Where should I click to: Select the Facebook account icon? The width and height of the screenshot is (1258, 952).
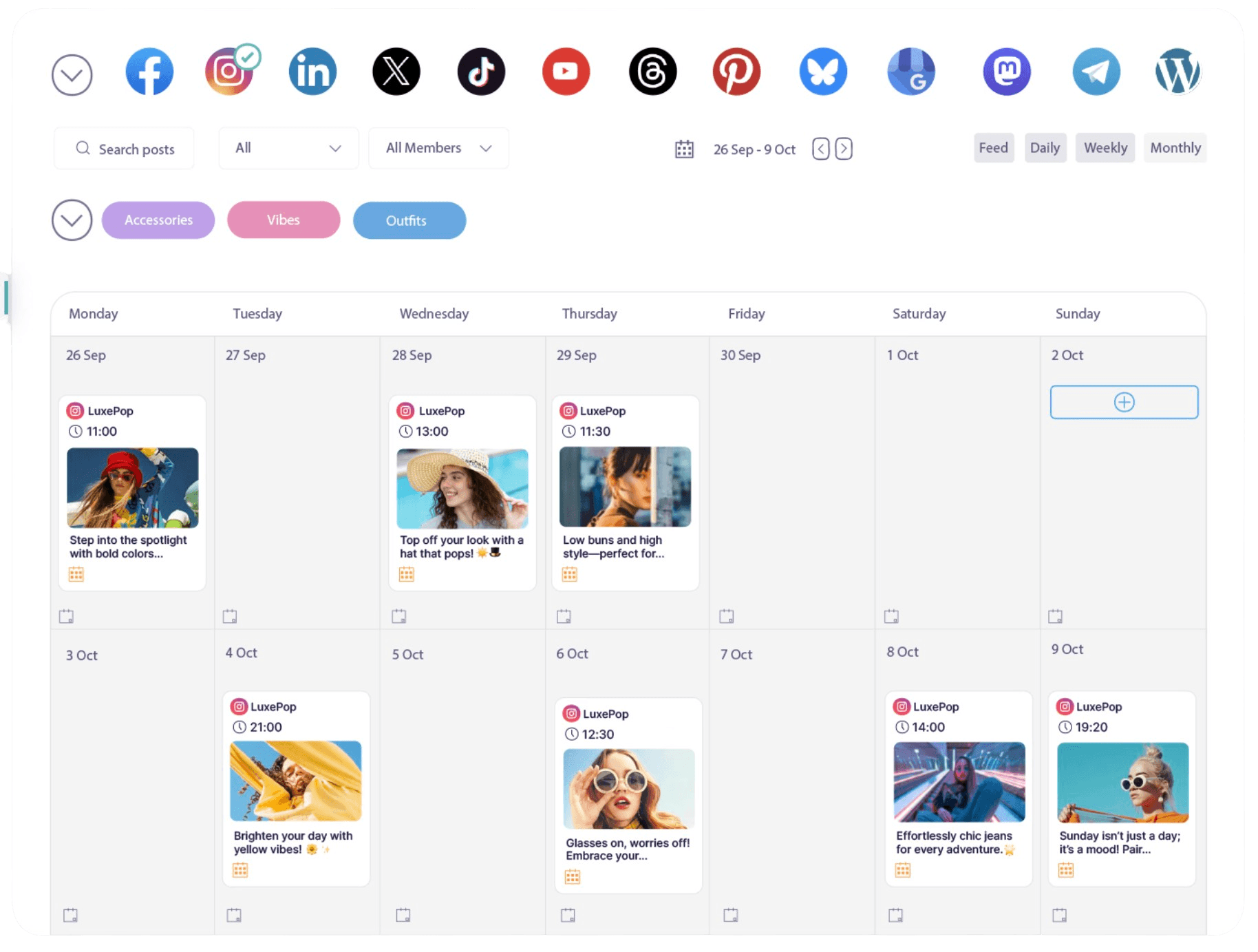click(x=149, y=72)
